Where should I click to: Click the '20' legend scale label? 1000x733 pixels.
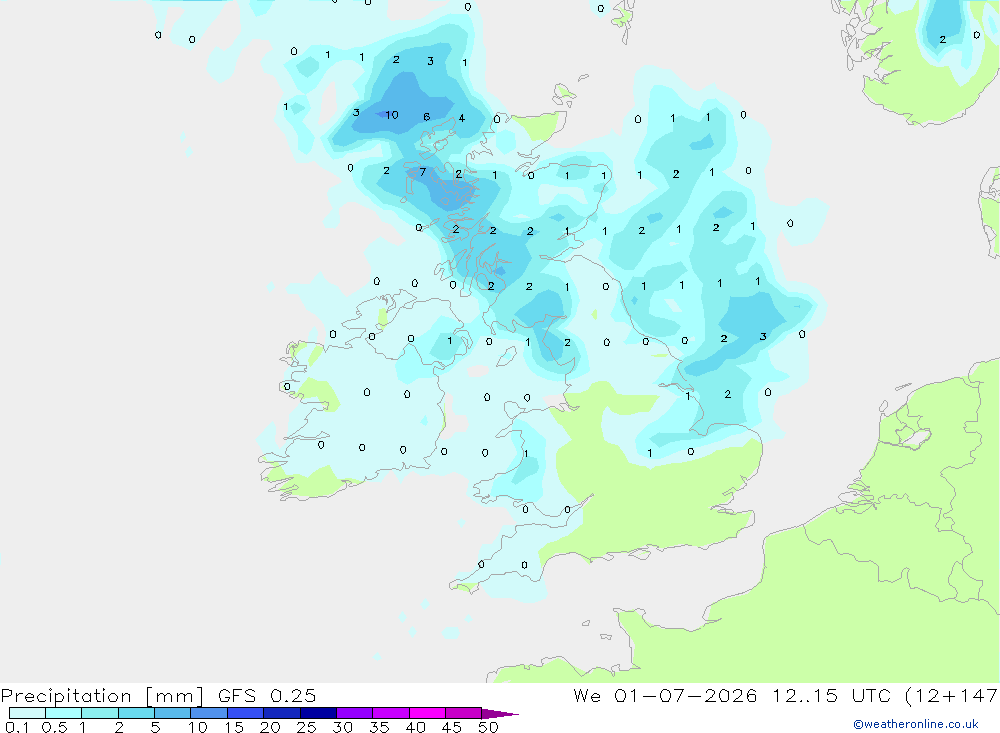click(x=270, y=727)
